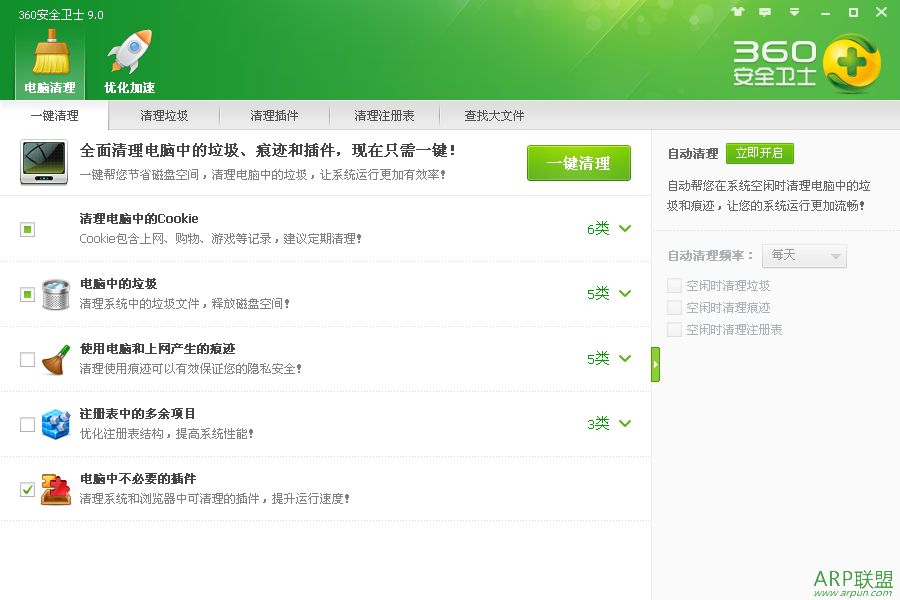Image resolution: width=900 pixels, height=600 pixels.
Task: Check 空闲时清理注册表 option
Action: (674, 330)
